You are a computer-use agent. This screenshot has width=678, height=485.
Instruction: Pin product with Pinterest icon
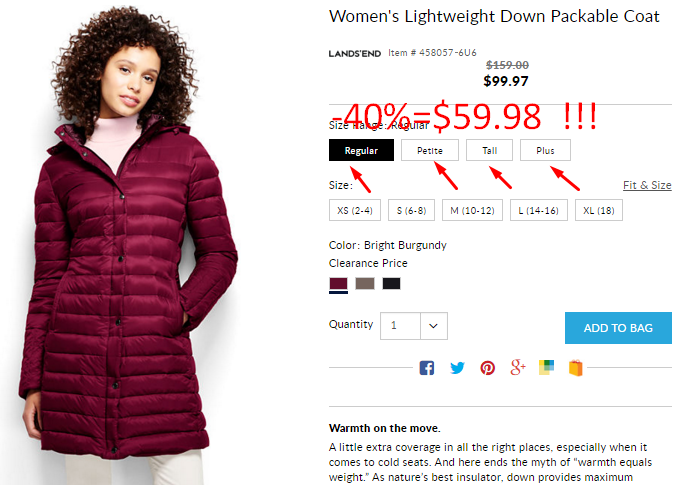tap(488, 368)
